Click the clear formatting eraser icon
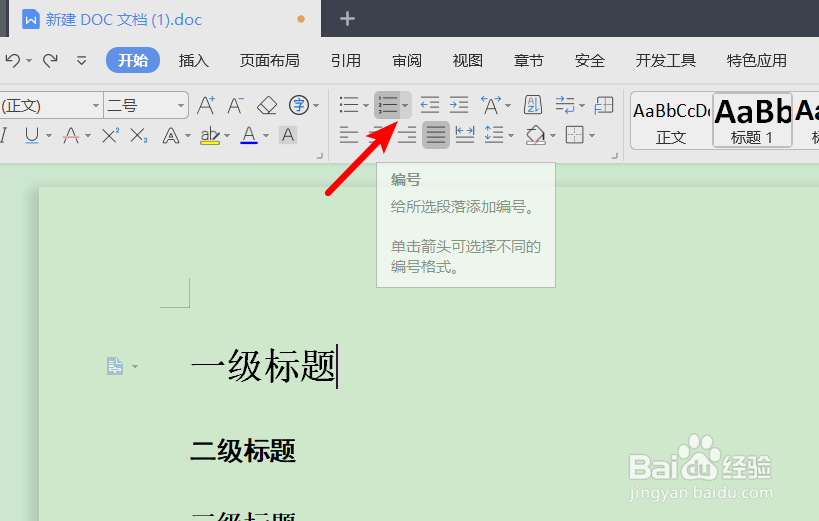The width and height of the screenshot is (819, 521). [267, 106]
